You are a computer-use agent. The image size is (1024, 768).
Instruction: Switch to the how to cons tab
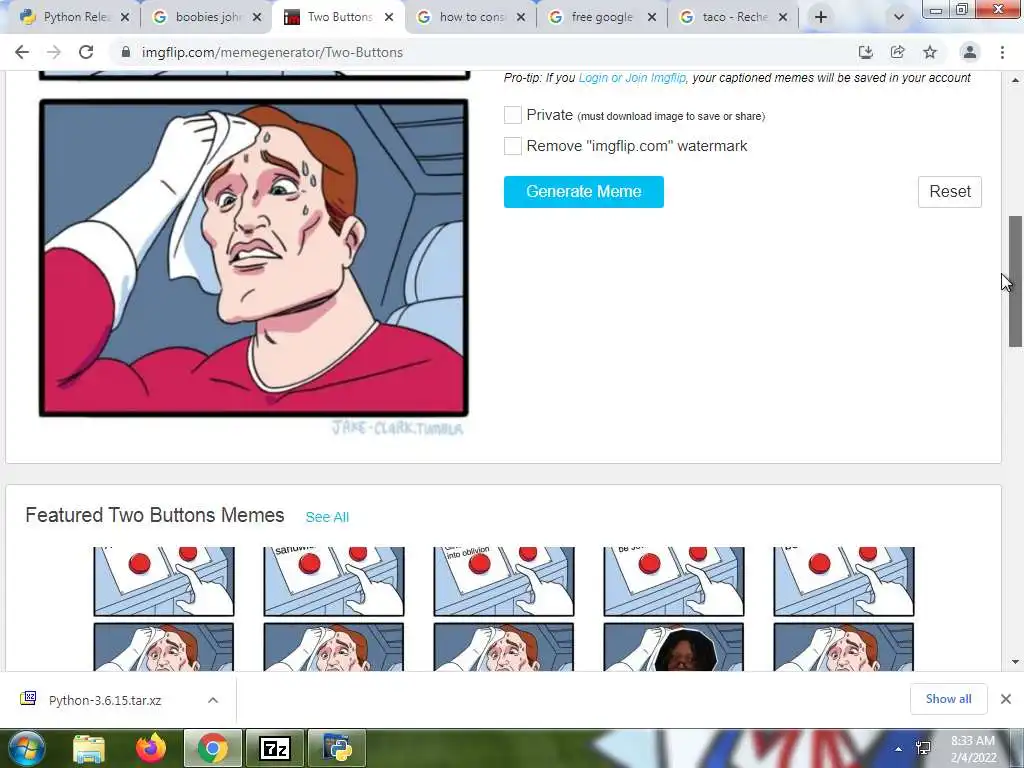pyautogui.click(x=470, y=17)
